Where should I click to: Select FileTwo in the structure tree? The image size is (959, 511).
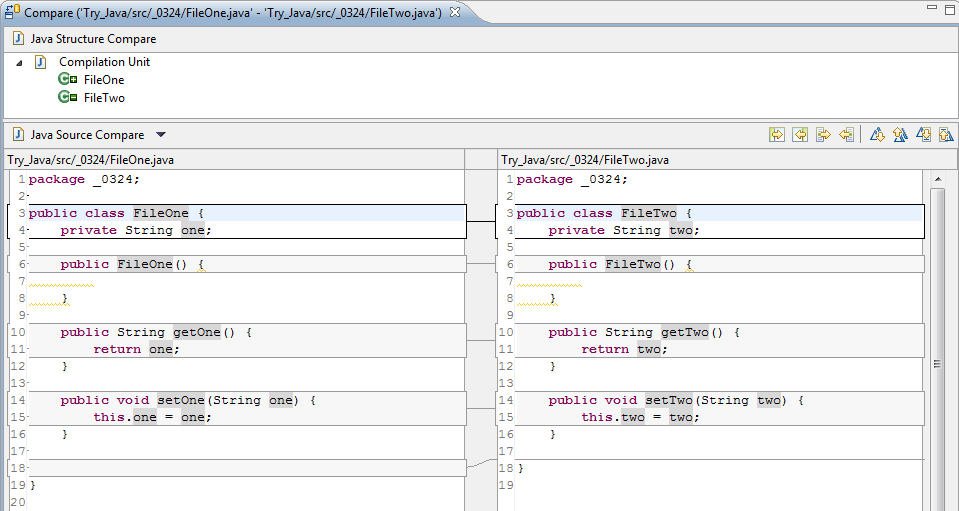coord(104,98)
